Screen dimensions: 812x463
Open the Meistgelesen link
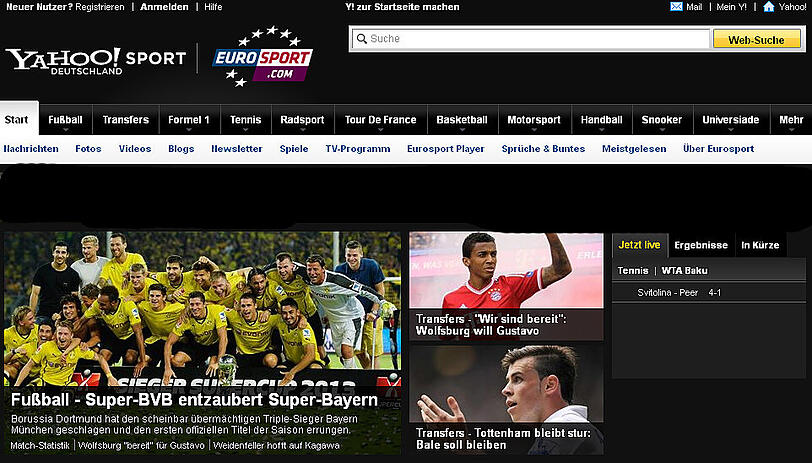(x=634, y=149)
